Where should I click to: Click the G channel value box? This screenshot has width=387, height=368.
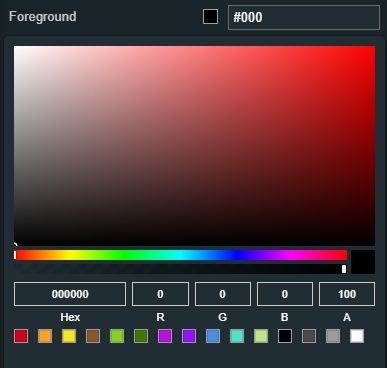pyautogui.click(x=223, y=294)
